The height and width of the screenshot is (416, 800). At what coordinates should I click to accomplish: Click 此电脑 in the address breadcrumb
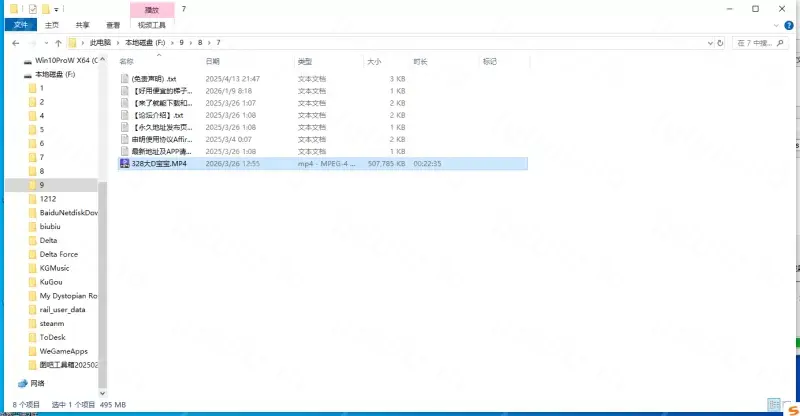102,43
